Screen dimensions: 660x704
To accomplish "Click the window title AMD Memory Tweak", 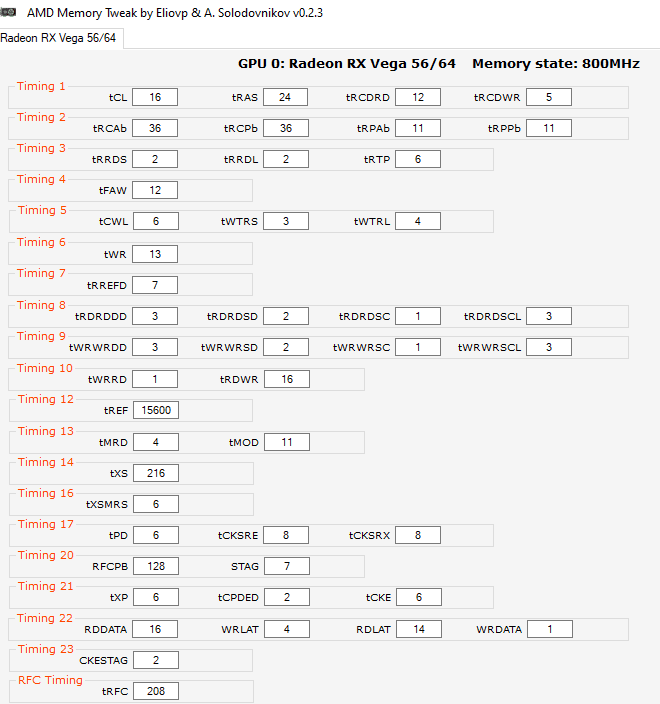I will pos(175,13).
